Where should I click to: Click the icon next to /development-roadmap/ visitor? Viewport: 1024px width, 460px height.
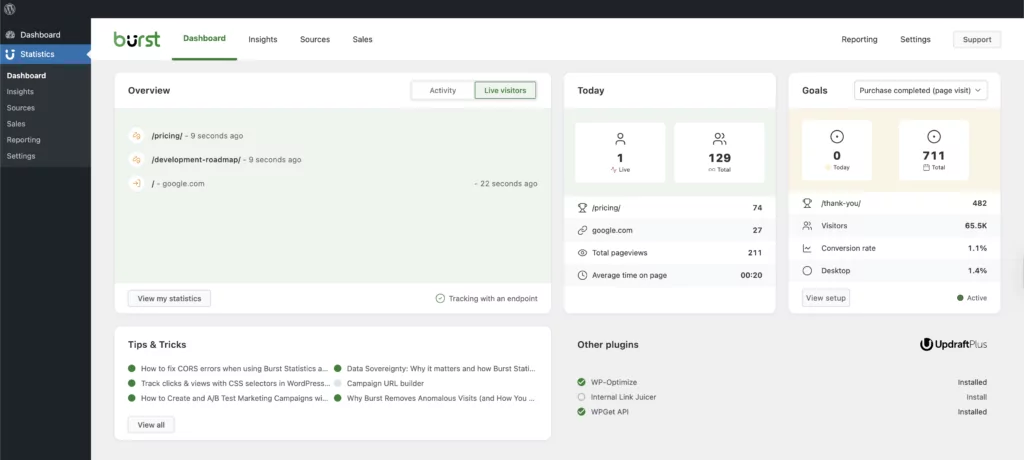tap(136, 159)
